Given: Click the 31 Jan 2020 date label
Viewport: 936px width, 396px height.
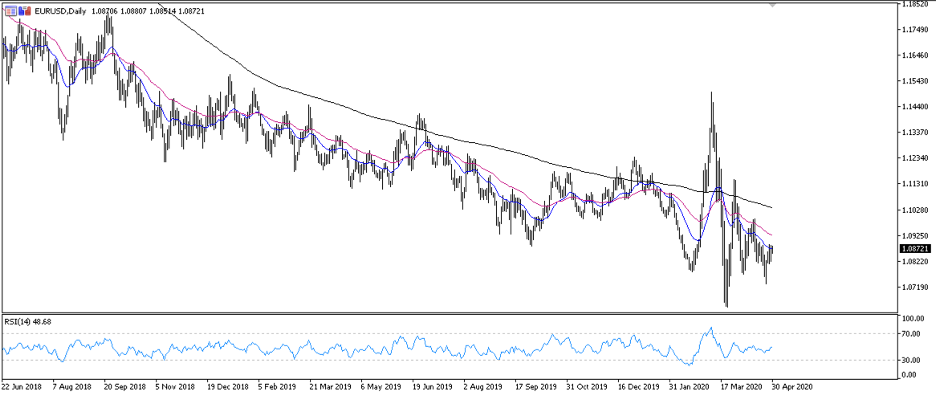Looking at the screenshot, I should (x=689, y=386).
